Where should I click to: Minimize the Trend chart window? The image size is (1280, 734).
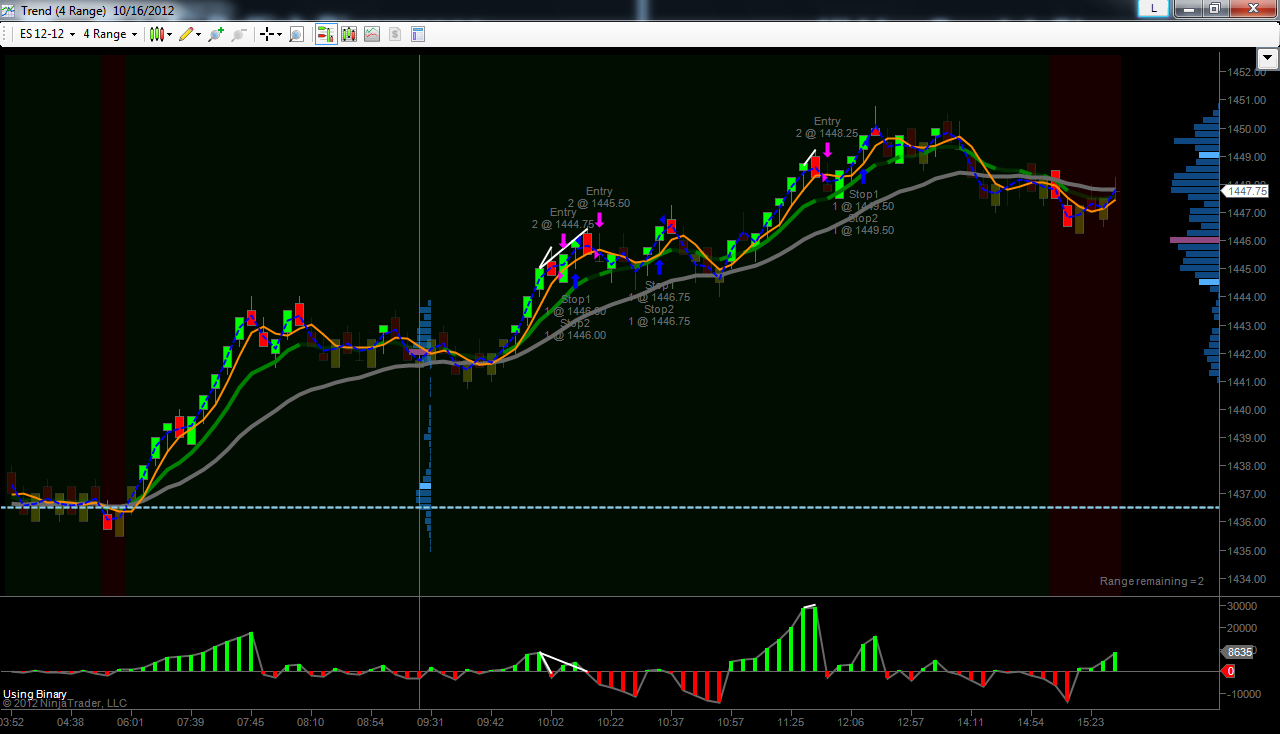pos(1186,8)
